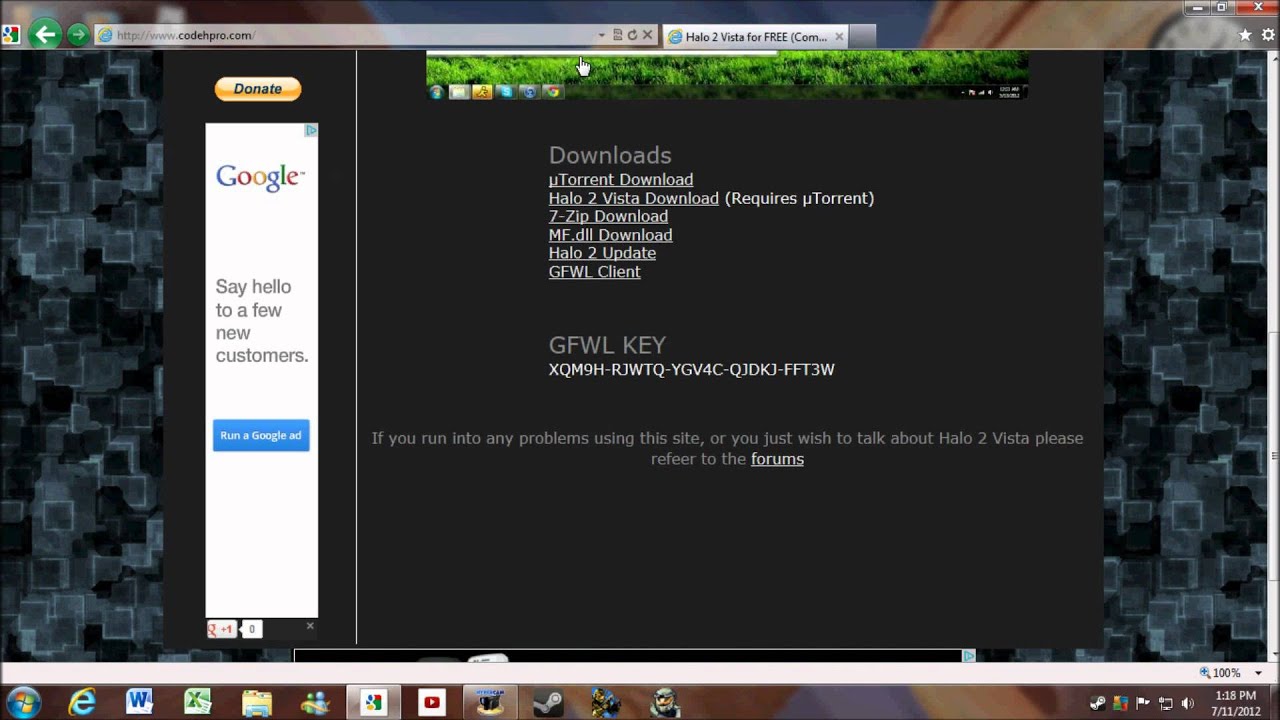Screen dimensions: 1280x720
Task: Open Favorites with the star icon
Action: click(1245, 35)
